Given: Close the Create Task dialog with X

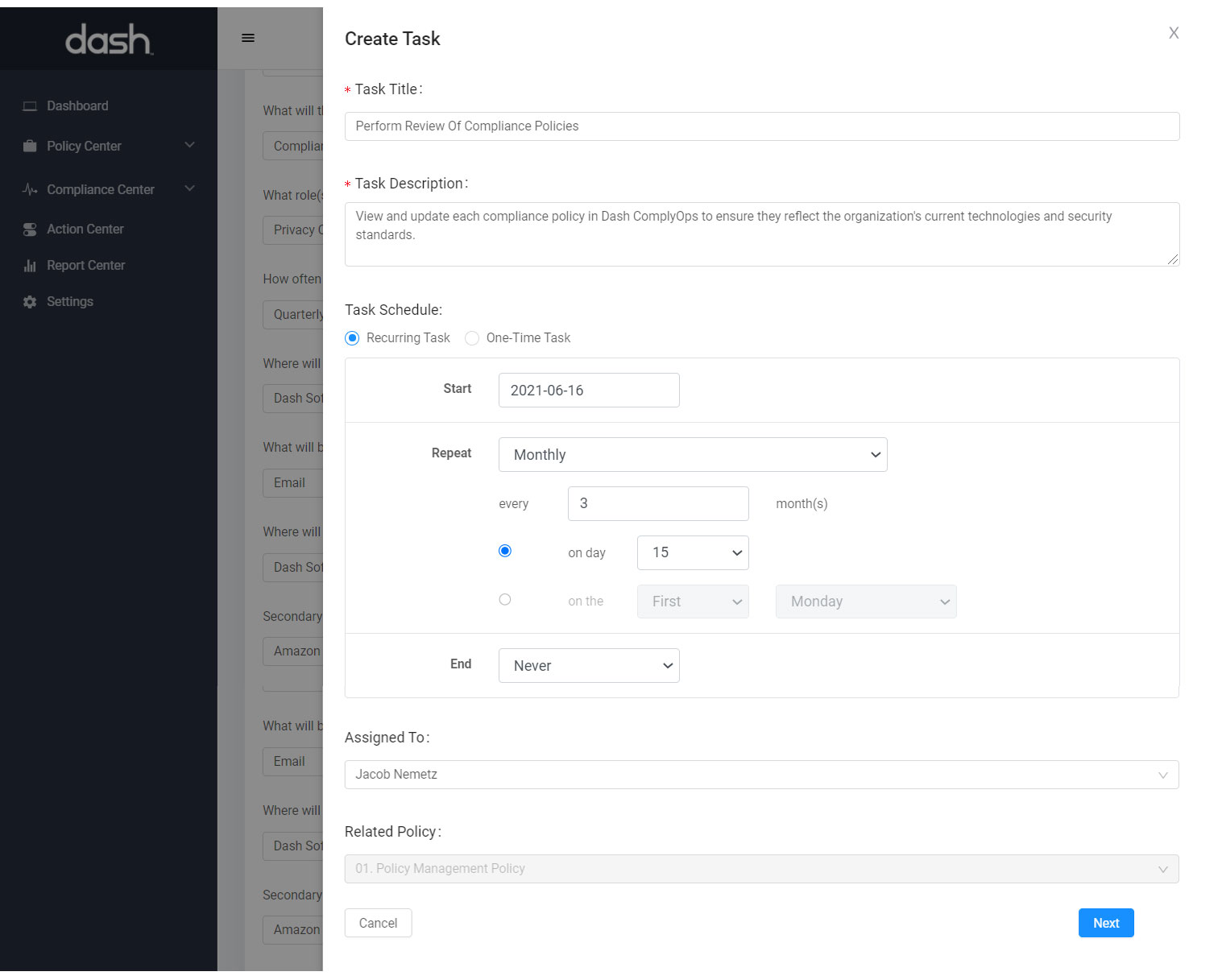Looking at the screenshot, I should [1173, 33].
